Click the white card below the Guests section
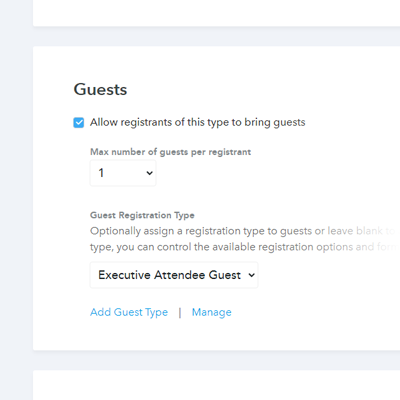Screen dimensions: 400x400 pyautogui.click(x=217, y=385)
